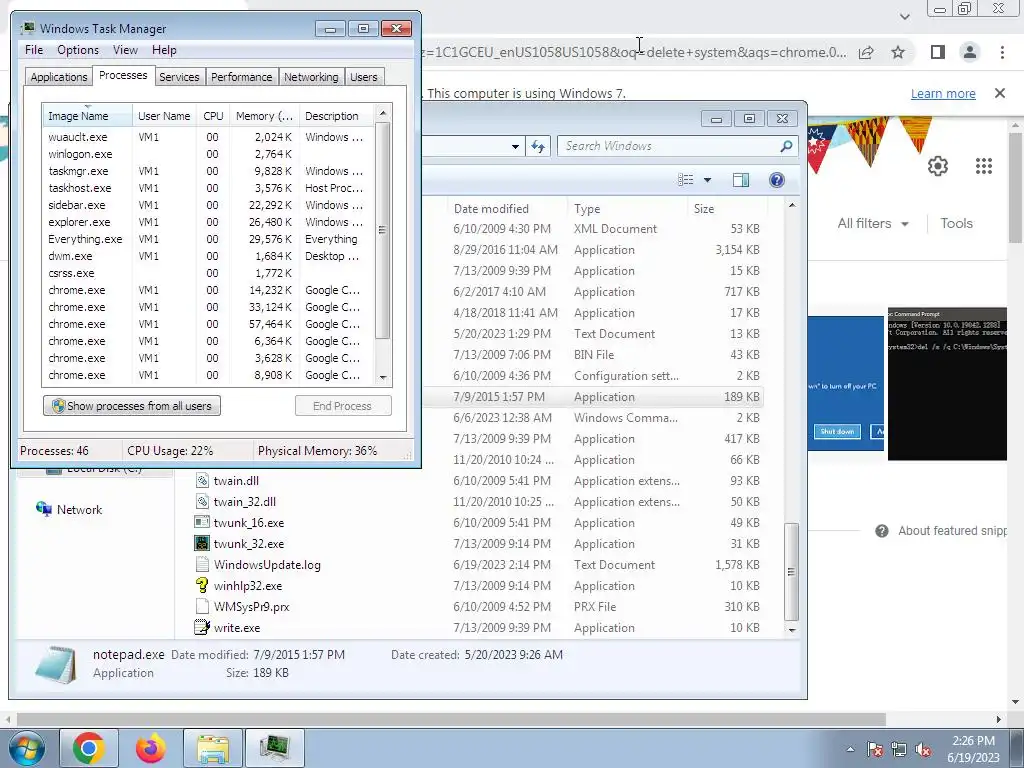This screenshot has height=768, width=1024.
Task: Dismiss the Windows 7 info bar
Action: click(1000, 93)
